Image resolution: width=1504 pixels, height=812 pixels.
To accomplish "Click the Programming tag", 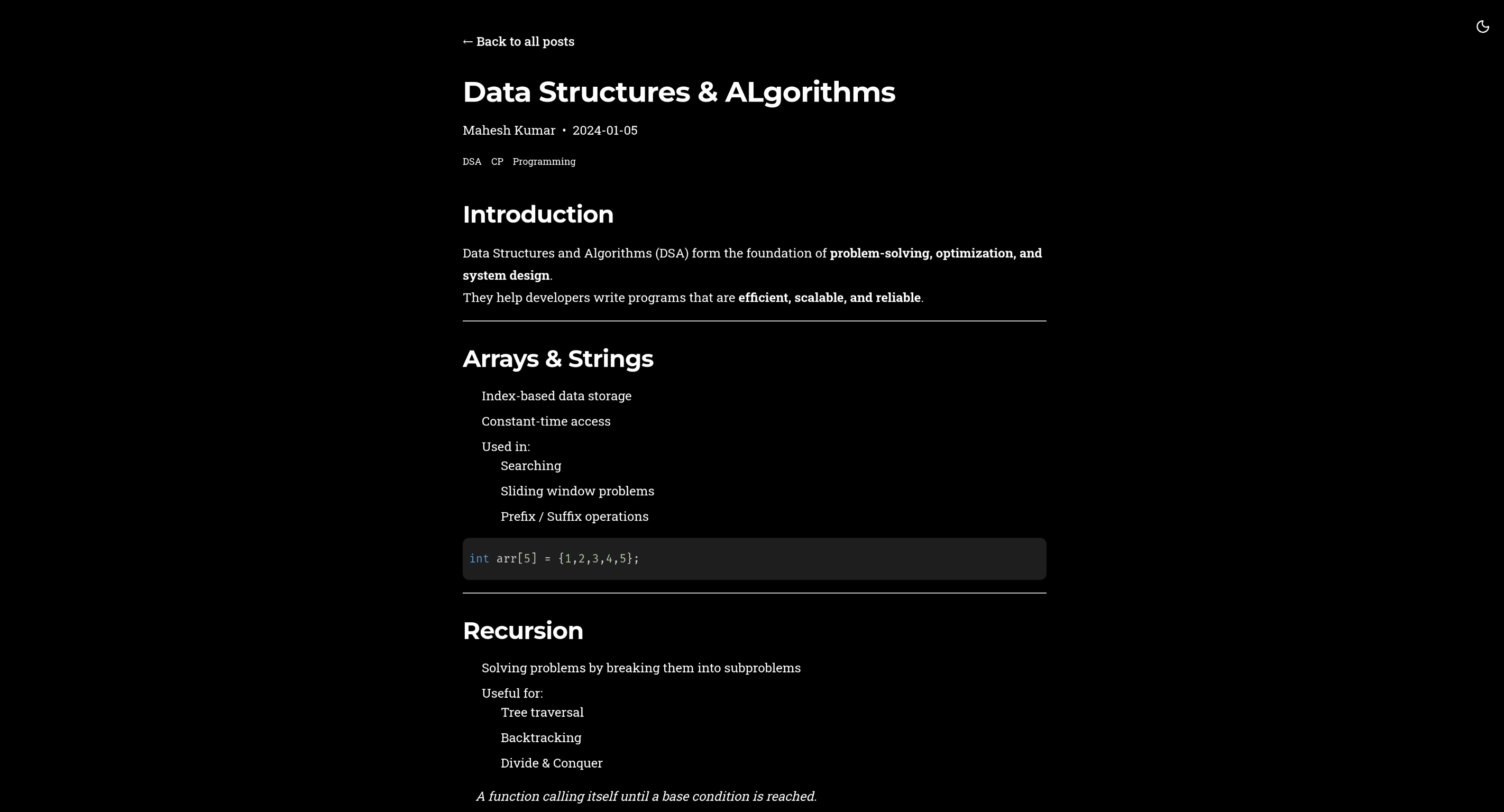I will point(544,162).
